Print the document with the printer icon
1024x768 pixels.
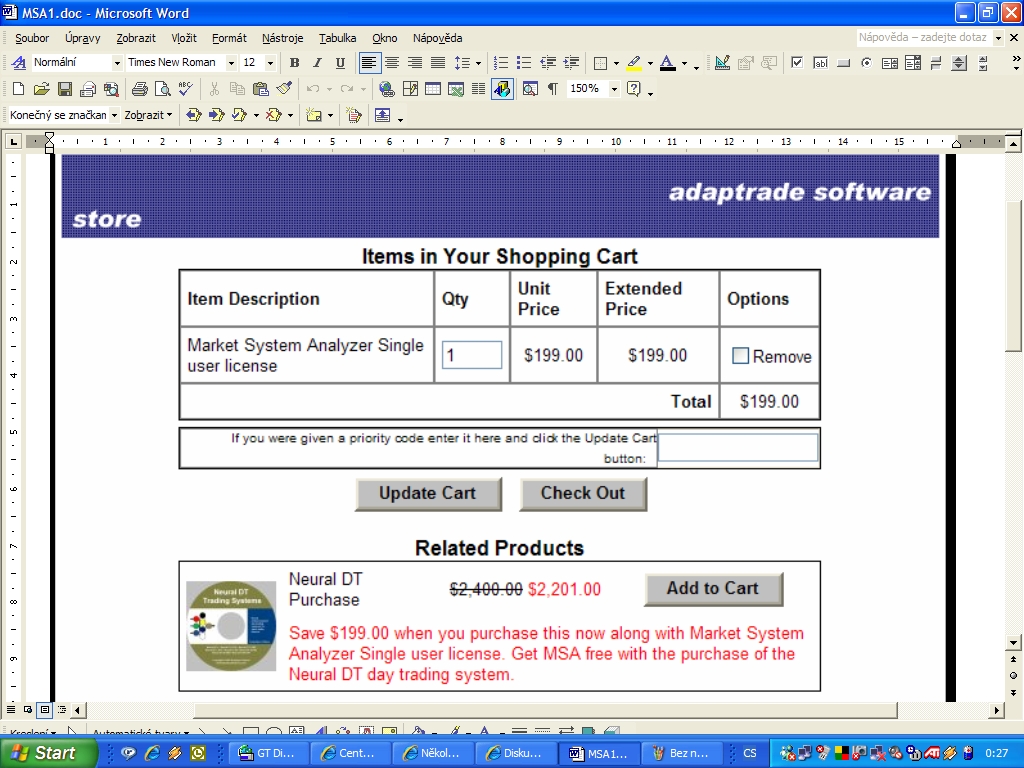(x=139, y=89)
